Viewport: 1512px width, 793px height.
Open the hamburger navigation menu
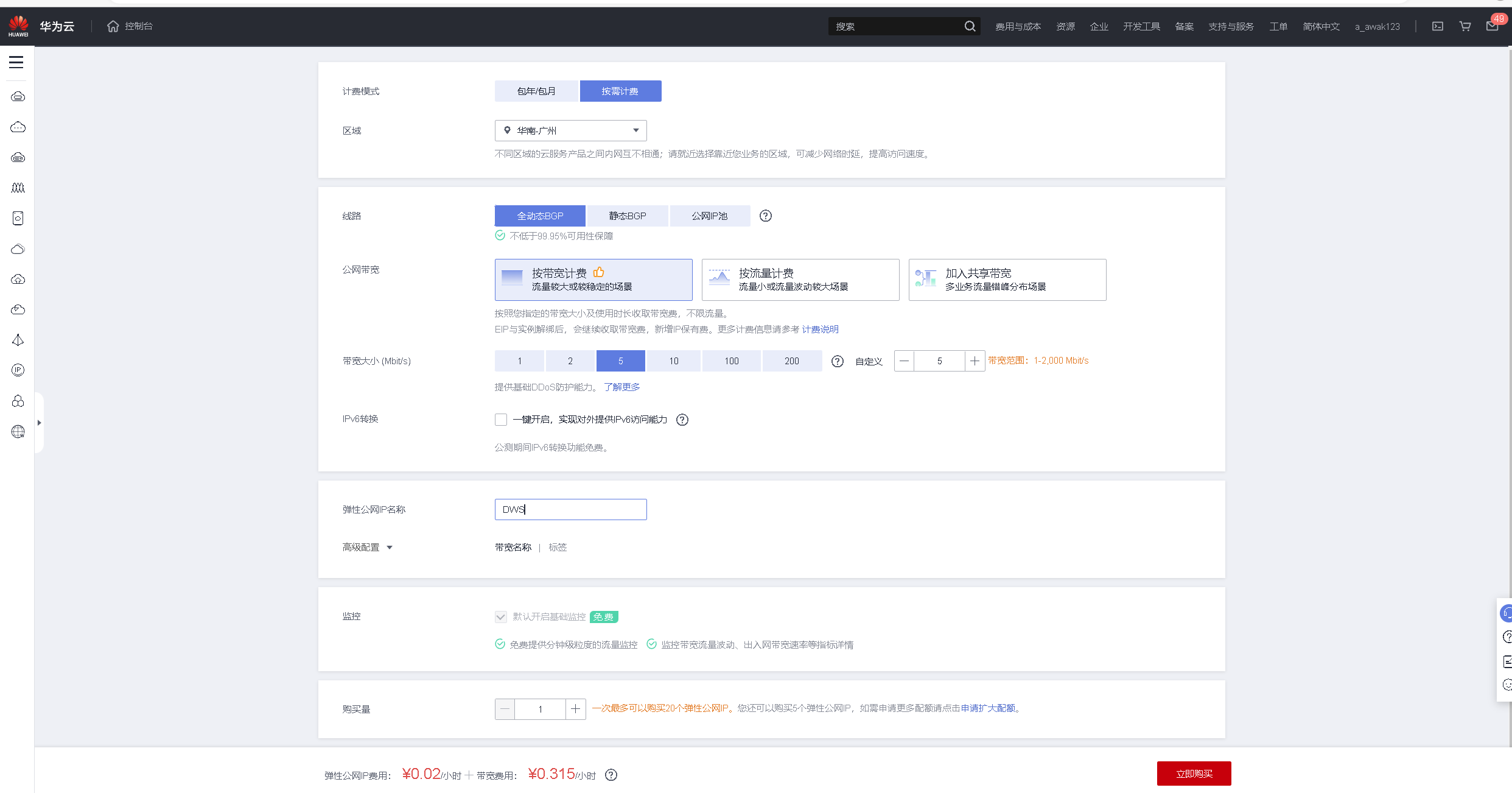click(16, 62)
